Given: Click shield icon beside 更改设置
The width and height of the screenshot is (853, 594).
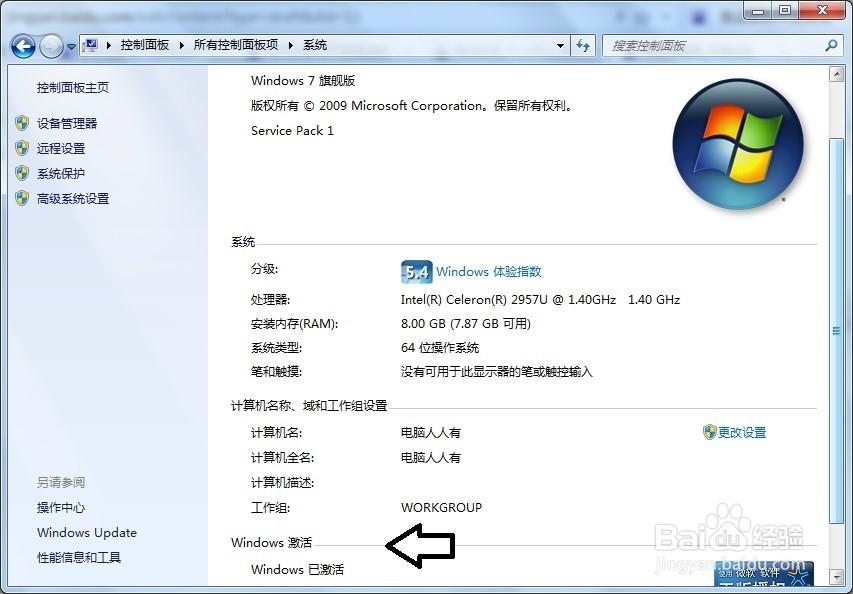Looking at the screenshot, I should point(709,432).
